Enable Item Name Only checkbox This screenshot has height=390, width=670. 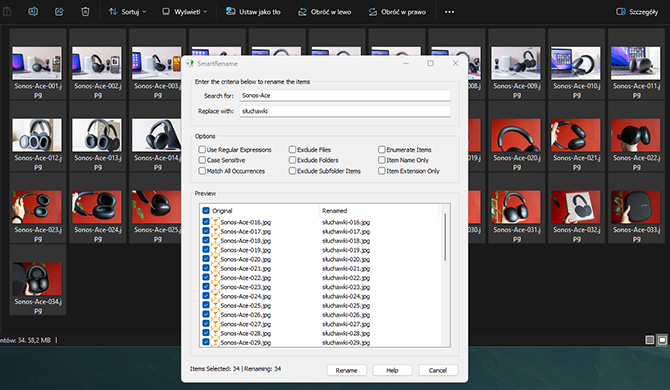pyautogui.click(x=382, y=160)
